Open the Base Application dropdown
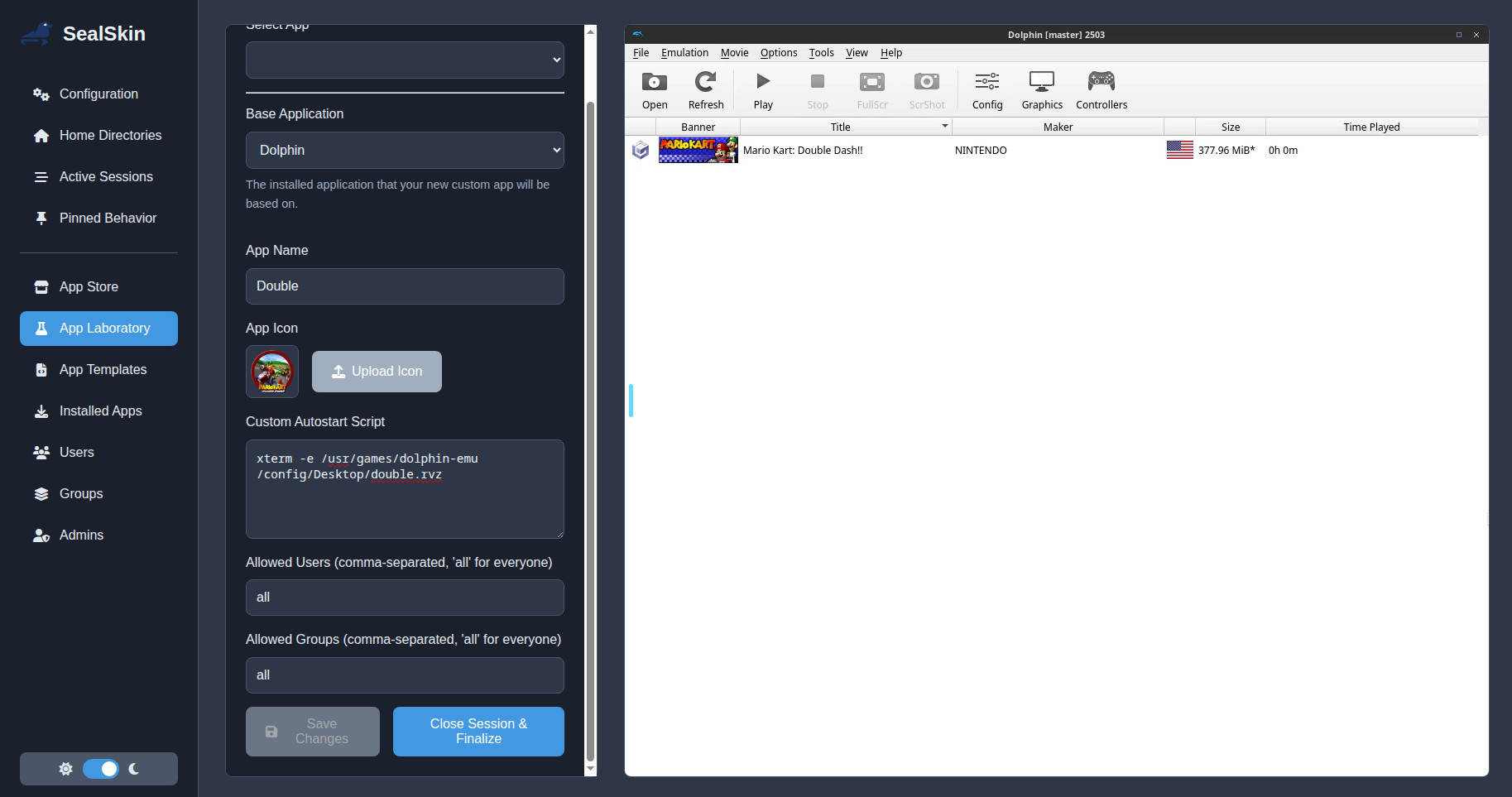1512x797 pixels. click(404, 150)
